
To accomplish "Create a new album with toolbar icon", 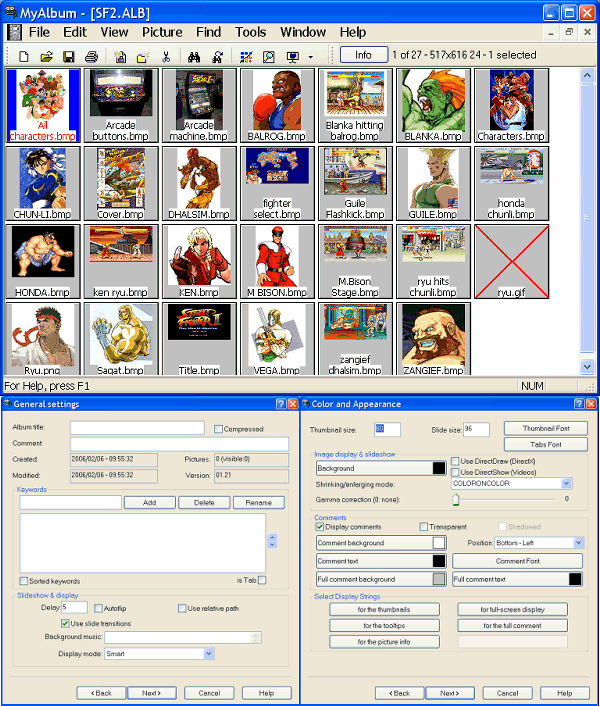I will (x=24, y=57).
